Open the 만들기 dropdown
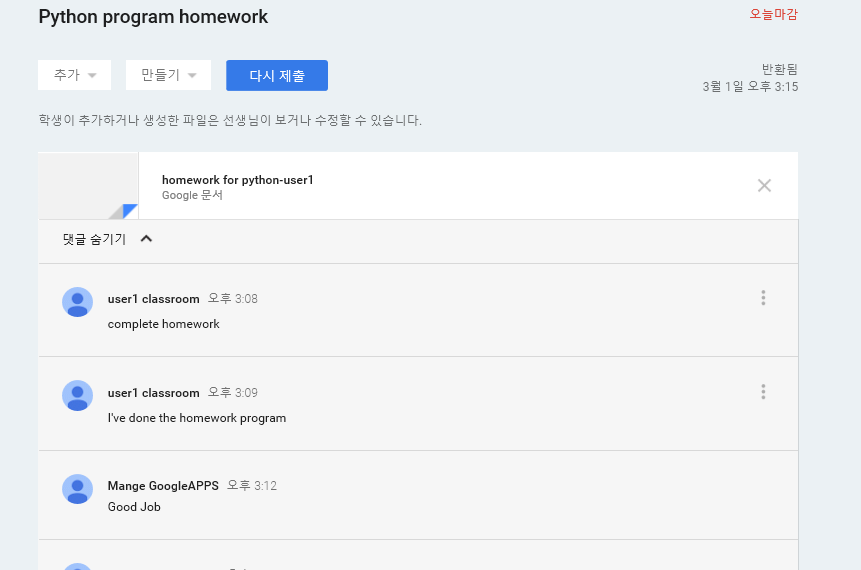 point(168,75)
